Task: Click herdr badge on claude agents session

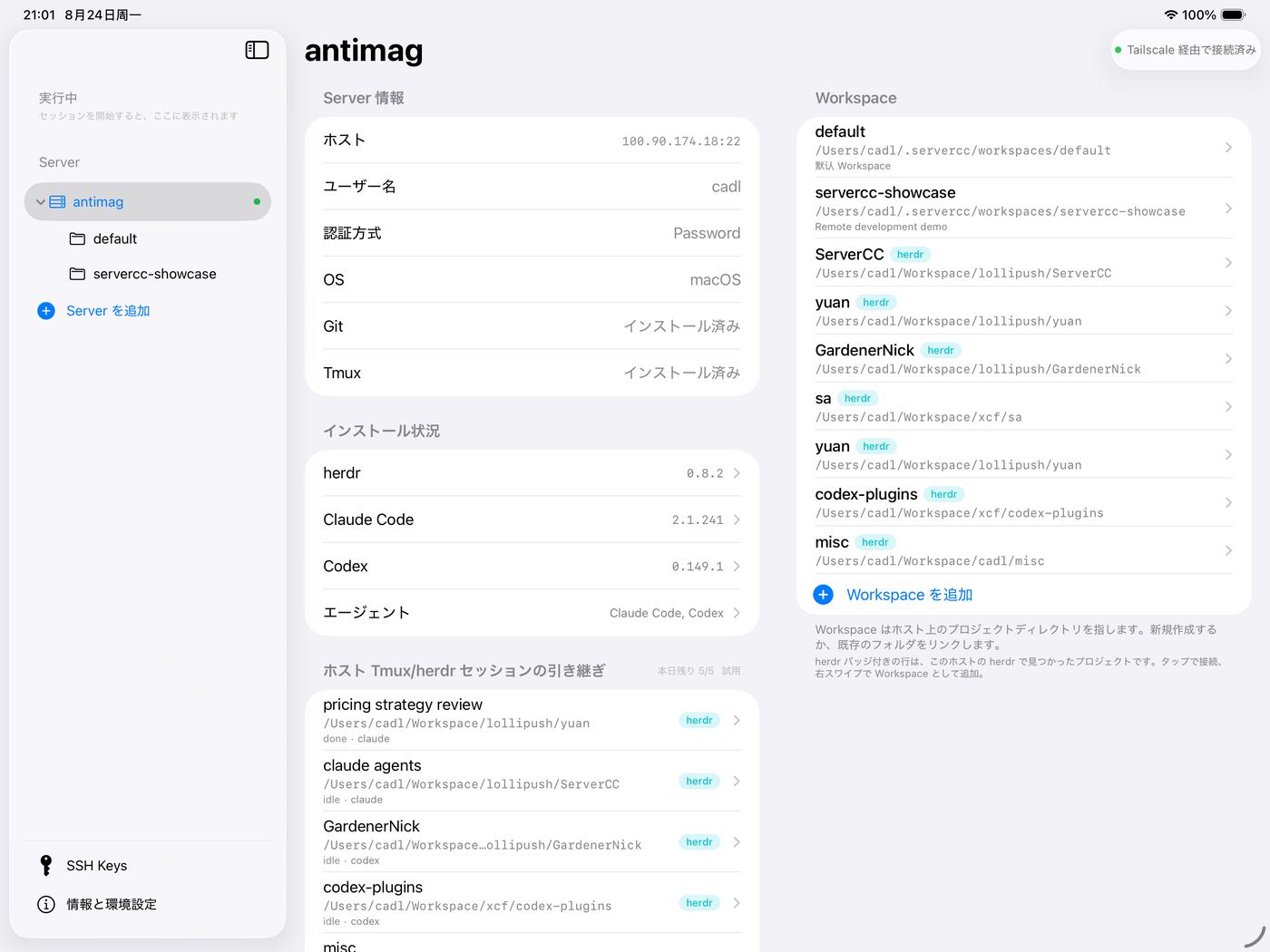Action: point(698,782)
